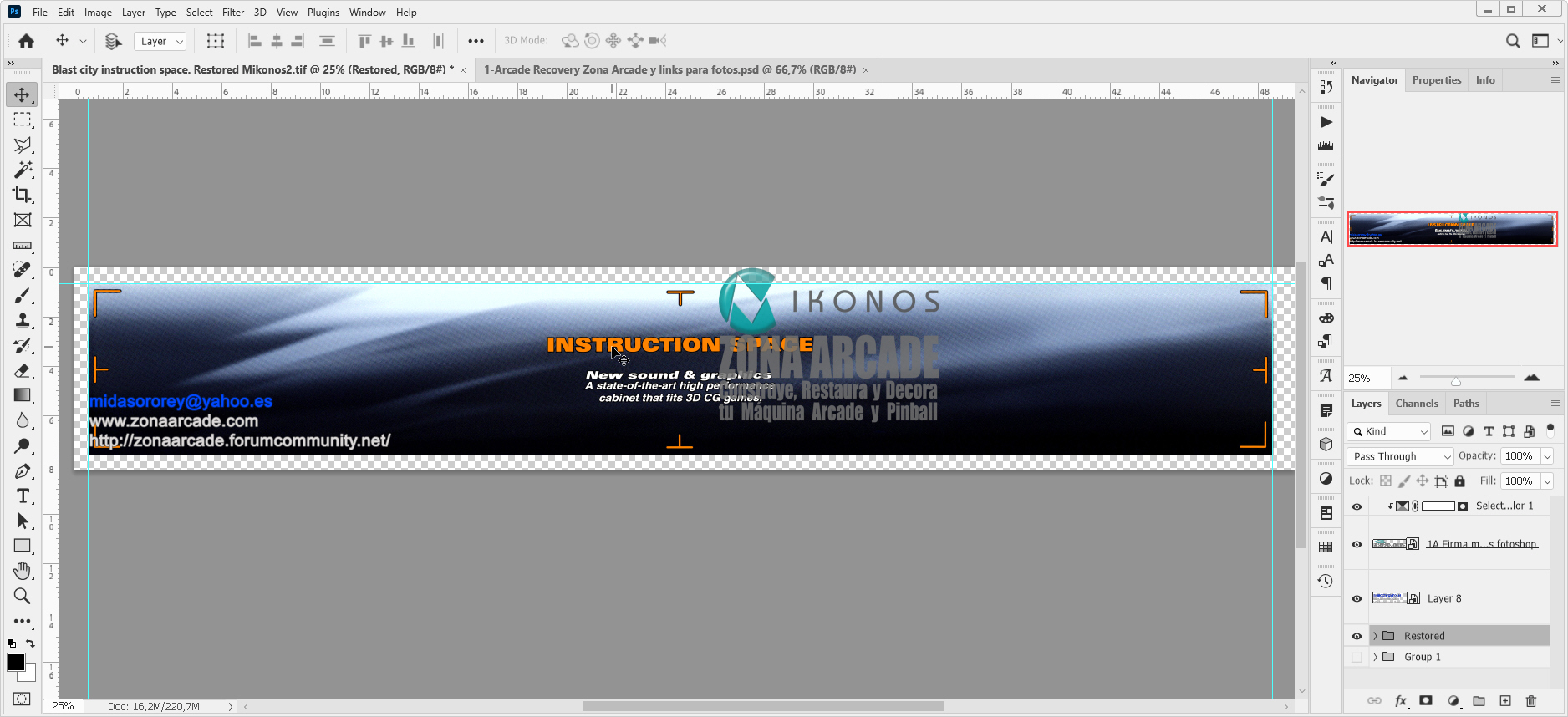Add layer mask icon in Layers panel
Viewport: 1568px width, 717px height.
(x=1426, y=701)
